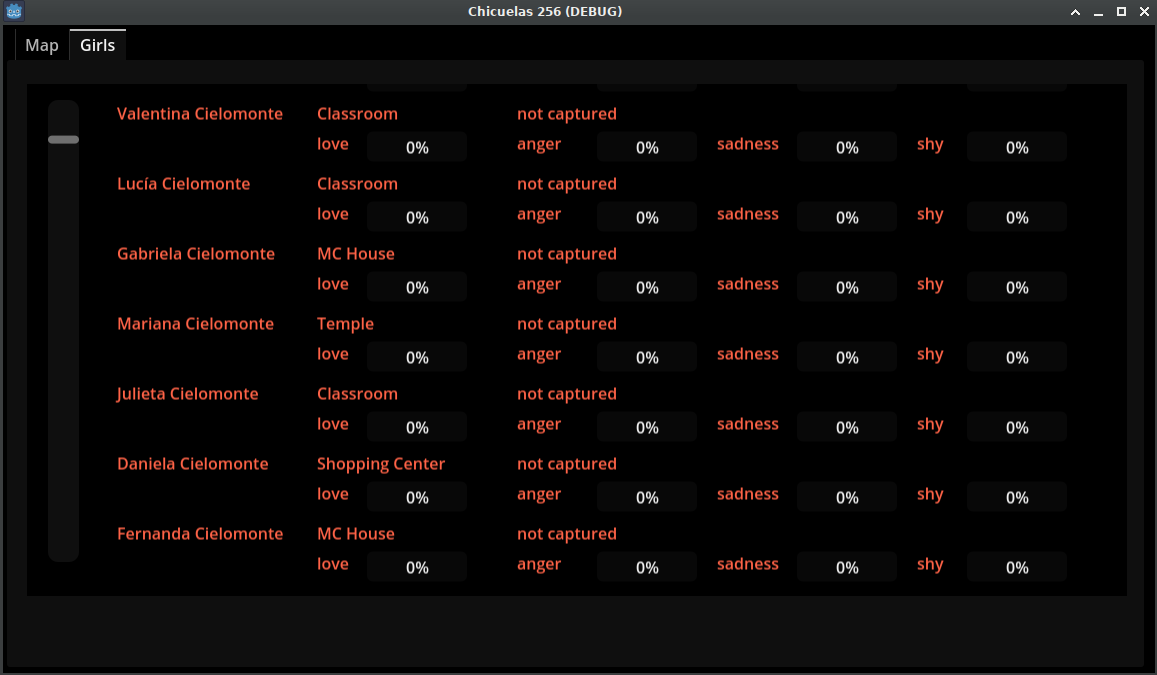The width and height of the screenshot is (1157, 675).
Task: Click Gabriela's MC House location
Action: 356,254
